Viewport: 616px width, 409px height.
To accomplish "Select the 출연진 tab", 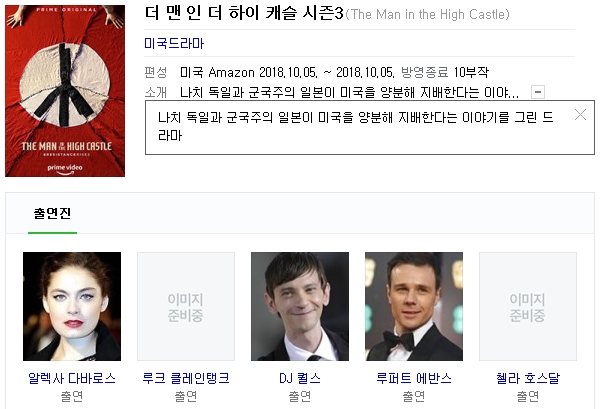I will 52,214.
